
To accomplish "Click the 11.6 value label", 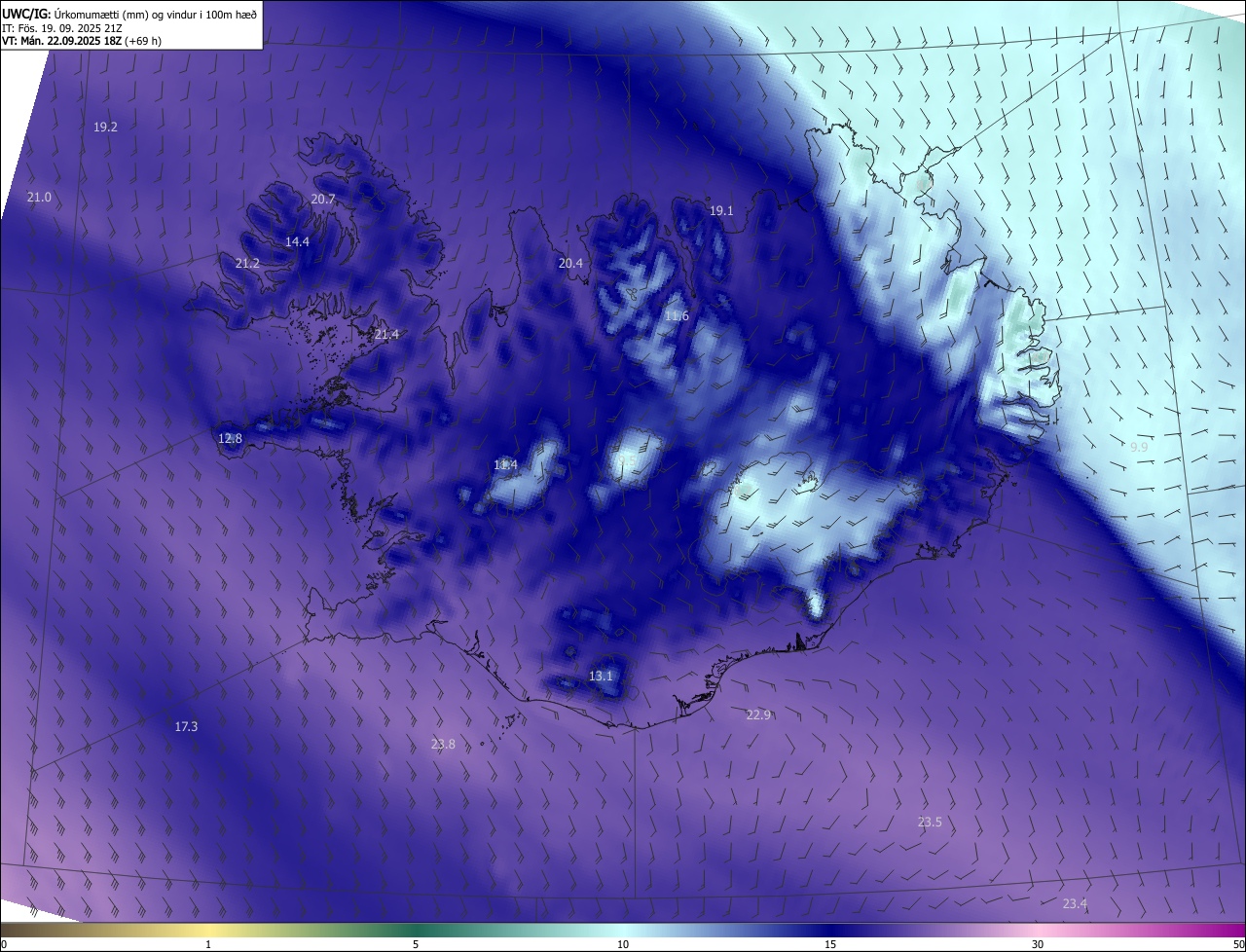I will pyautogui.click(x=677, y=316).
